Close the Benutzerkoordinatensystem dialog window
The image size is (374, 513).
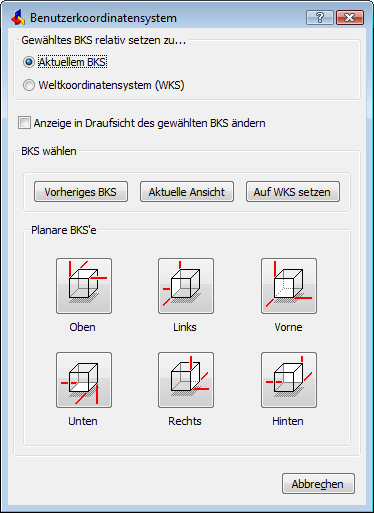point(350,17)
